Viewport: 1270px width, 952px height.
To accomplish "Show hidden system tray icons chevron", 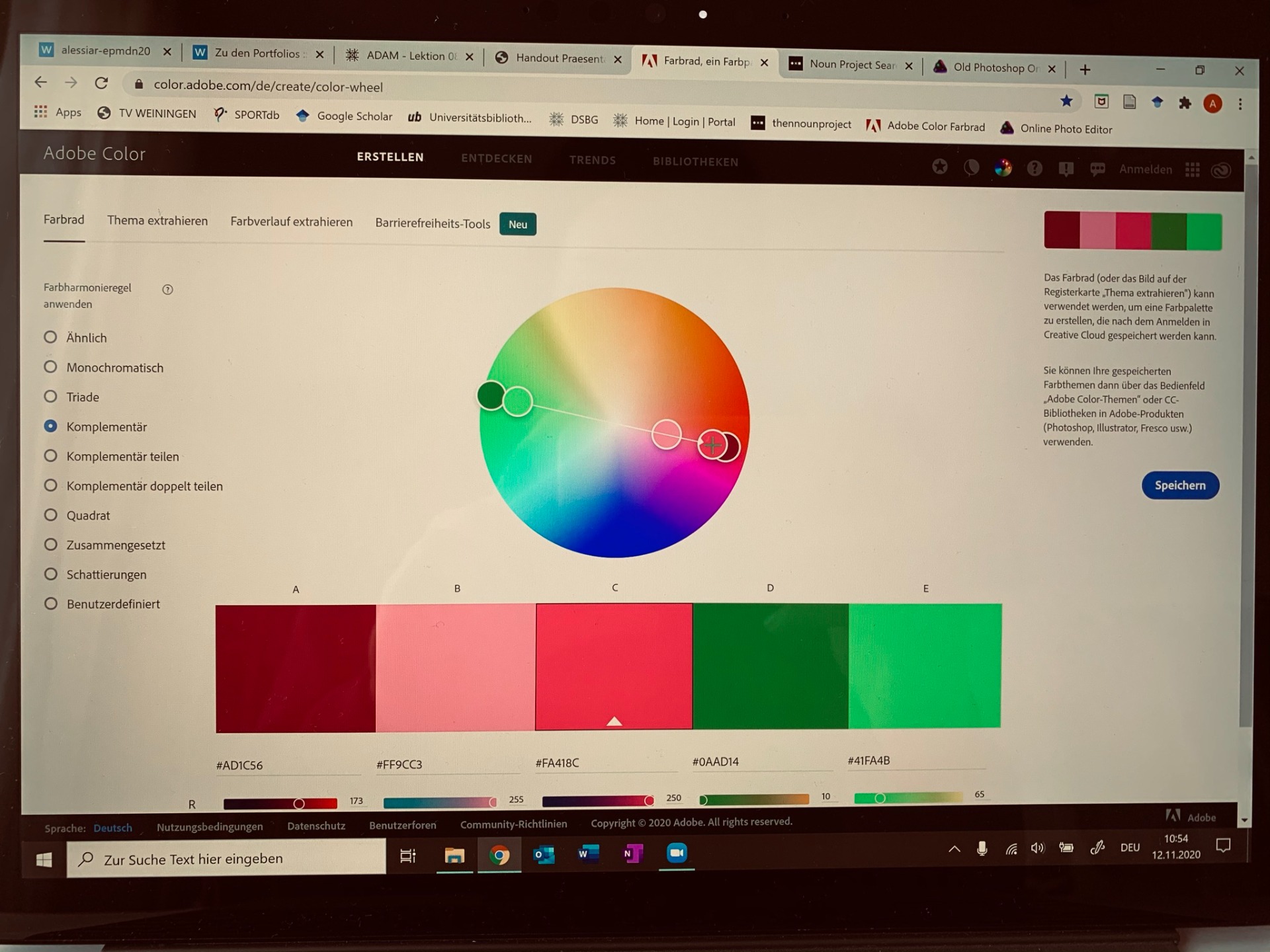I will pos(954,850).
